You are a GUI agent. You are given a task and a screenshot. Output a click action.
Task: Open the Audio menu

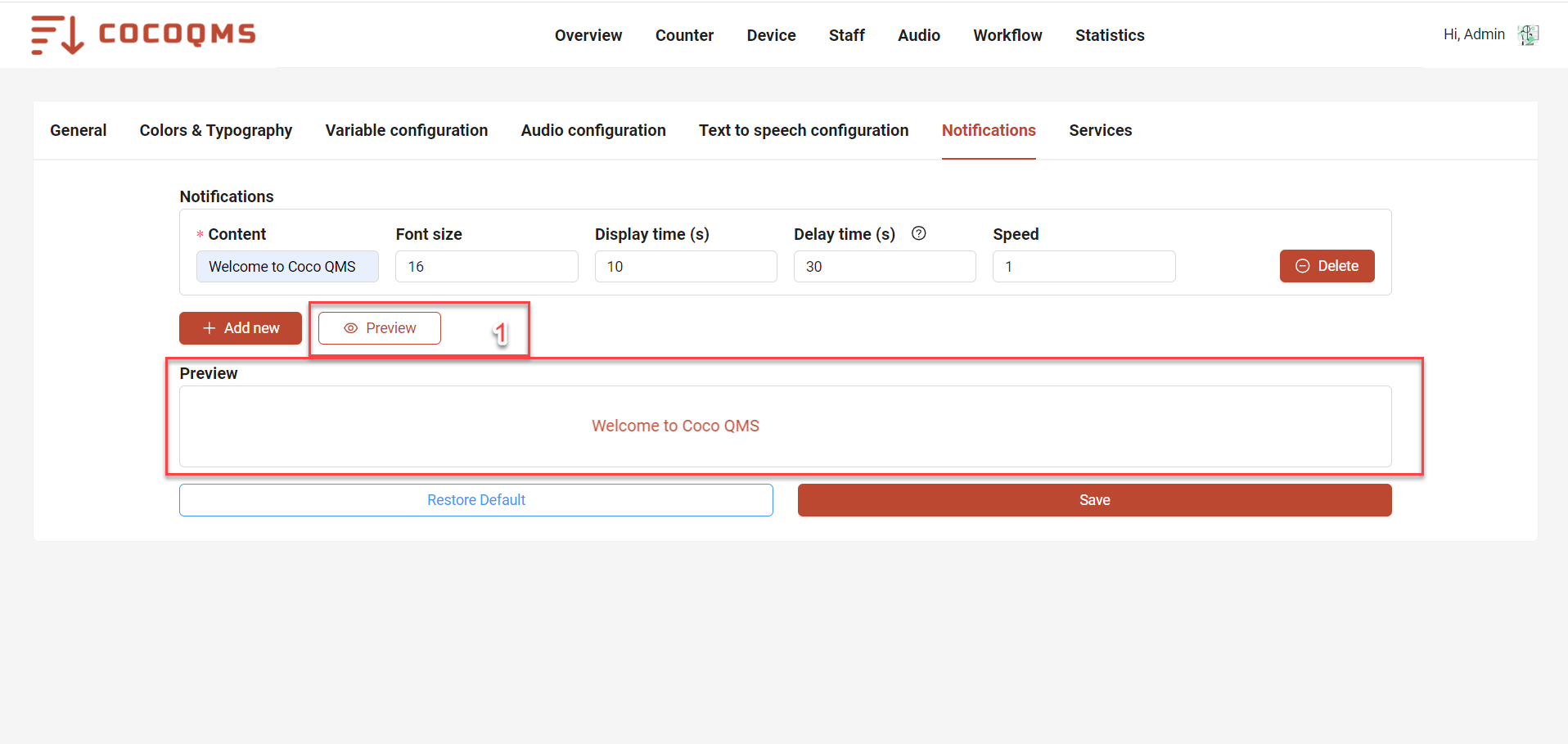(x=918, y=35)
